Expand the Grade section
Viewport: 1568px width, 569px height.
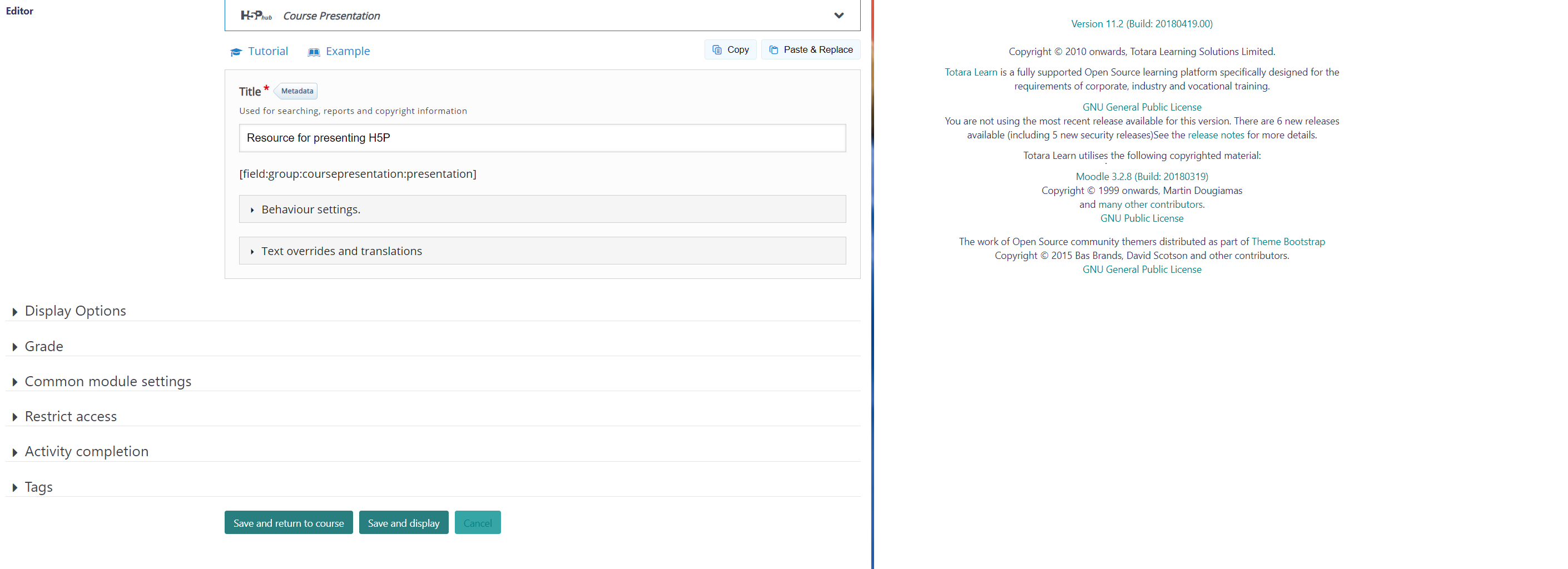(x=43, y=346)
